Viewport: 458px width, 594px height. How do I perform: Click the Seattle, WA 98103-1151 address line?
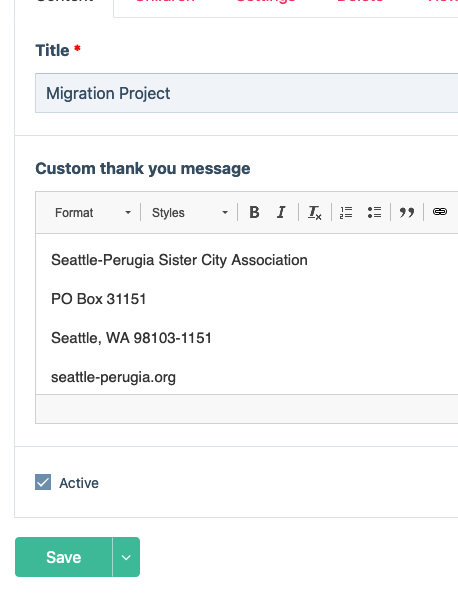tap(131, 338)
